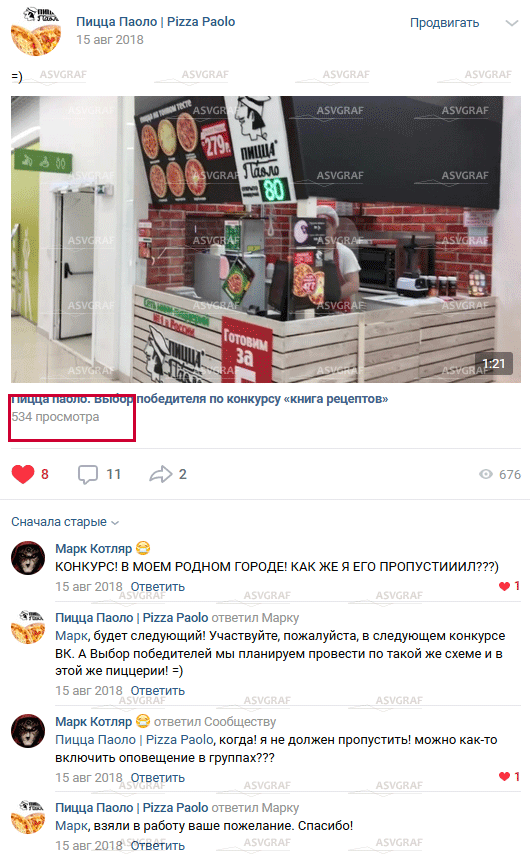Open video title link about книга рецептов

[x=200, y=399]
